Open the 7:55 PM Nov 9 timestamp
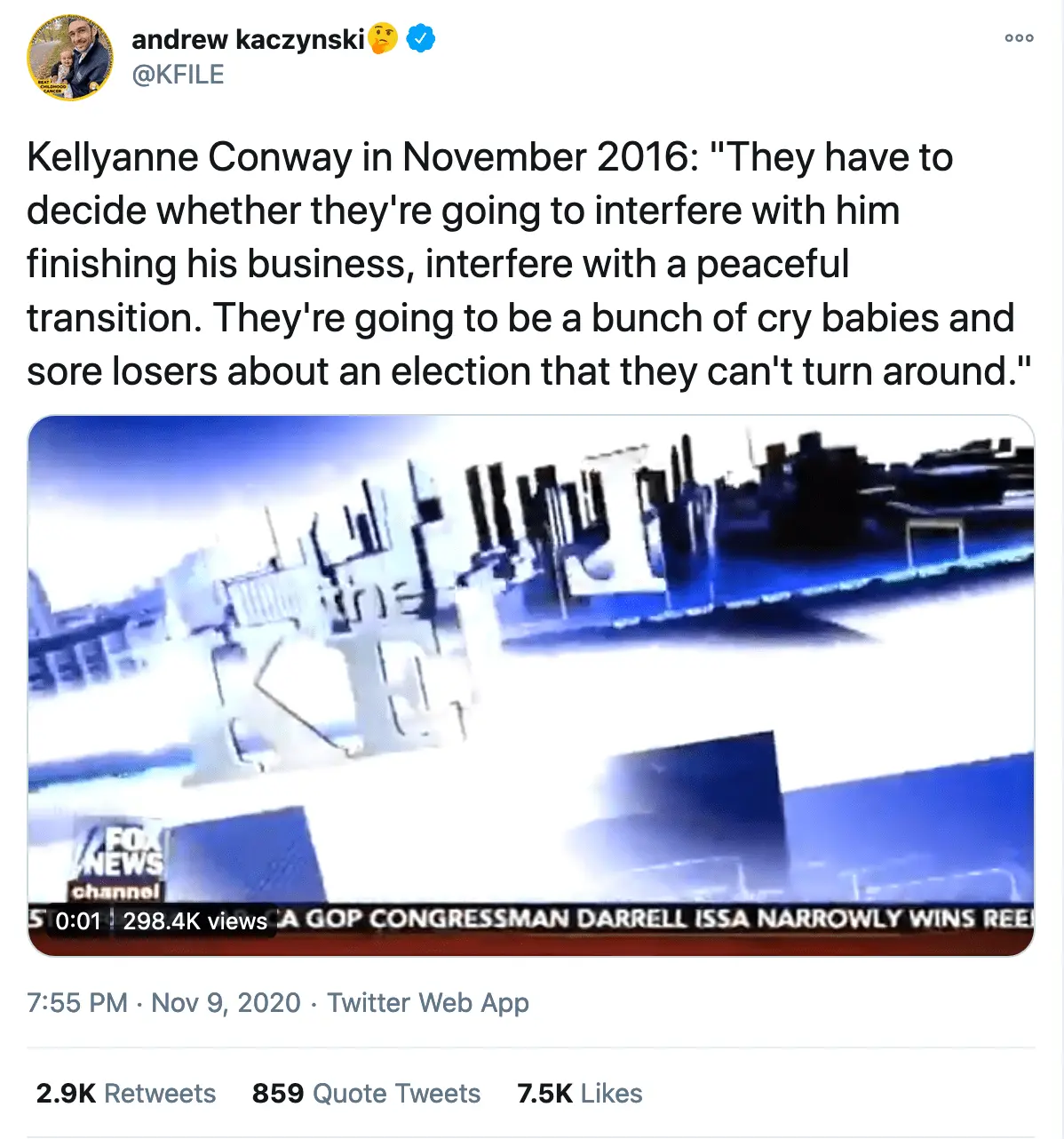This screenshot has width=1064, height=1139. click(x=163, y=1003)
